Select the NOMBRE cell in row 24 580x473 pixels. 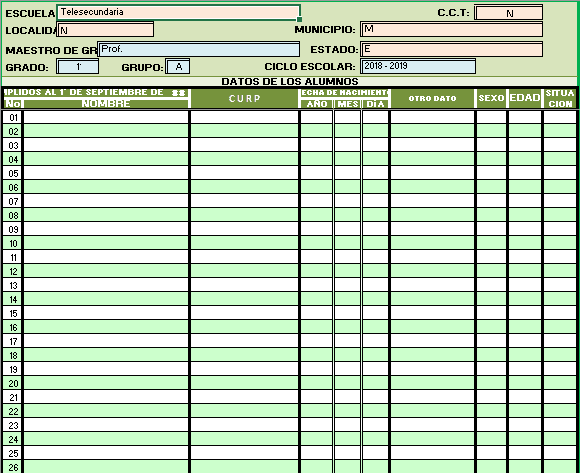106,439
